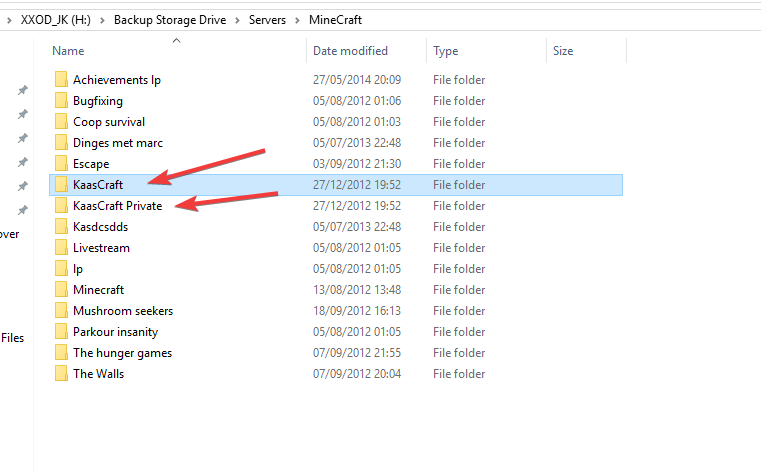Click the Mushroom seekers folder icon
This screenshot has width=761, height=473.
pyautogui.click(x=60, y=311)
